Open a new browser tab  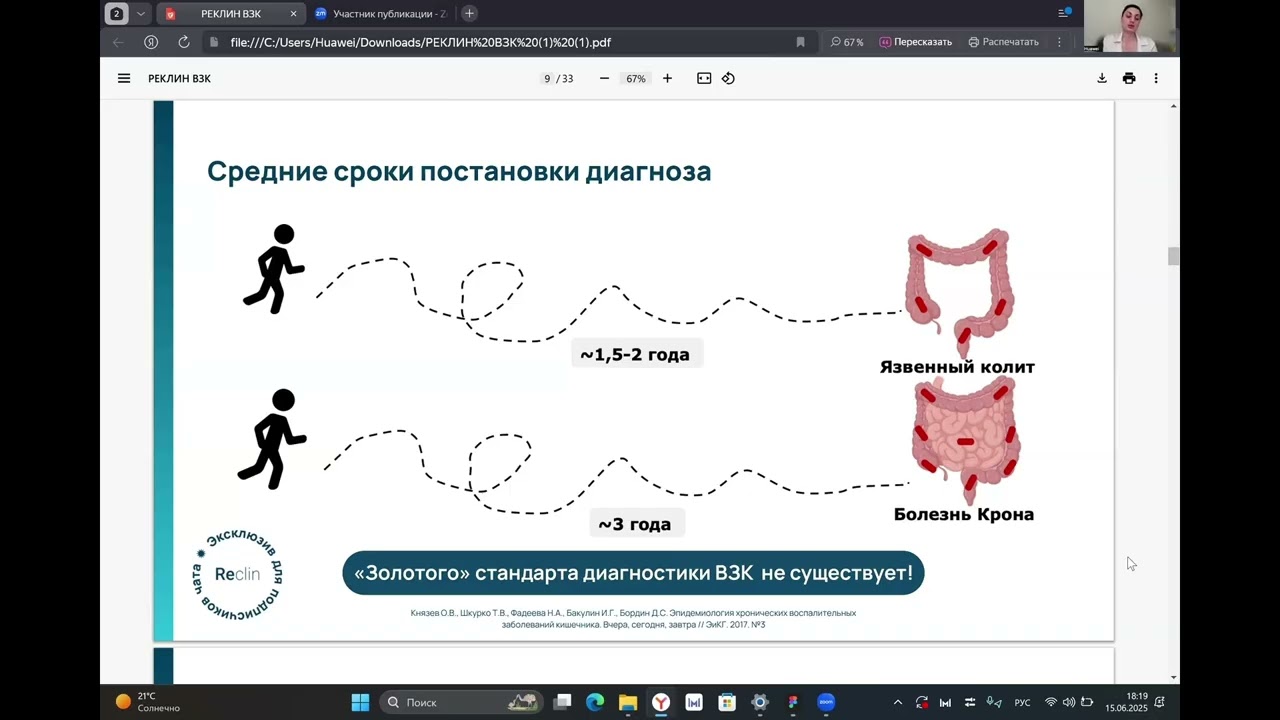[469, 13]
